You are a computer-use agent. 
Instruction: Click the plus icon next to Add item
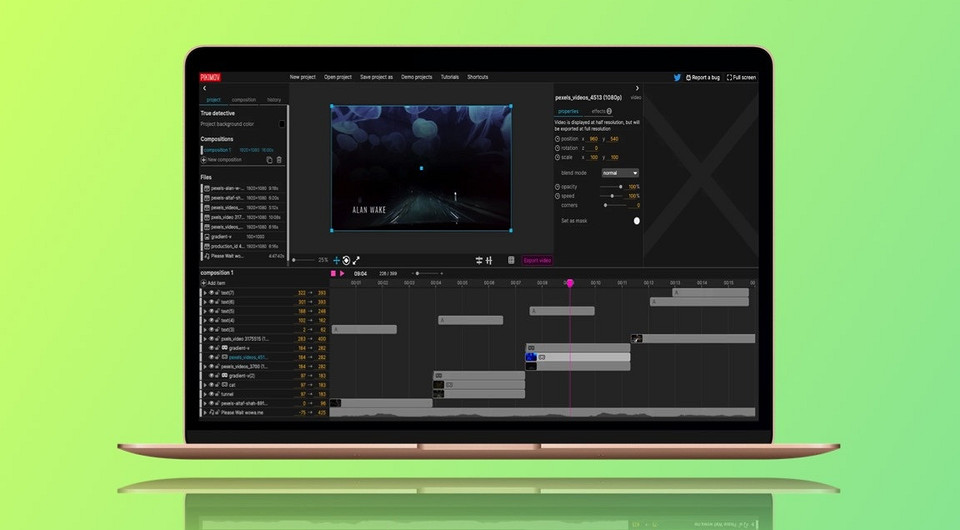[204, 283]
